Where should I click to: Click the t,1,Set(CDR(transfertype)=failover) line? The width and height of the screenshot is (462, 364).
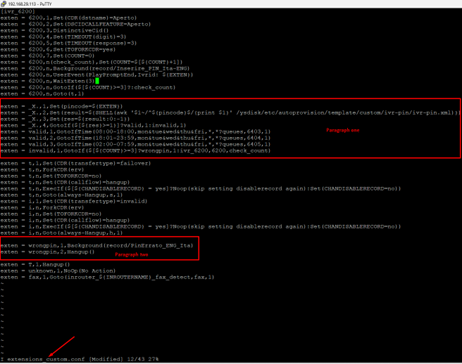click(x=76, y=163)
